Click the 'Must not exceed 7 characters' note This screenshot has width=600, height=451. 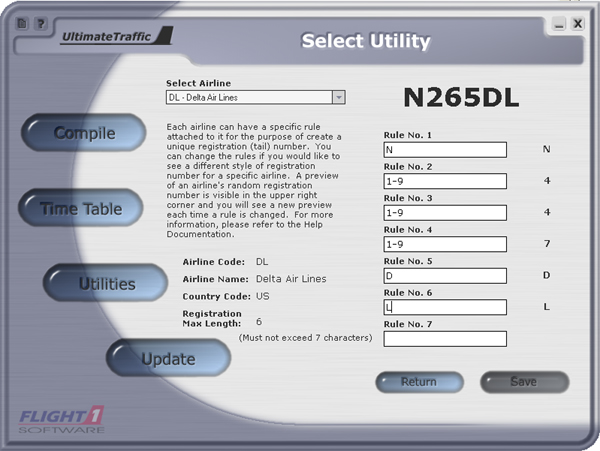point(305,338)
